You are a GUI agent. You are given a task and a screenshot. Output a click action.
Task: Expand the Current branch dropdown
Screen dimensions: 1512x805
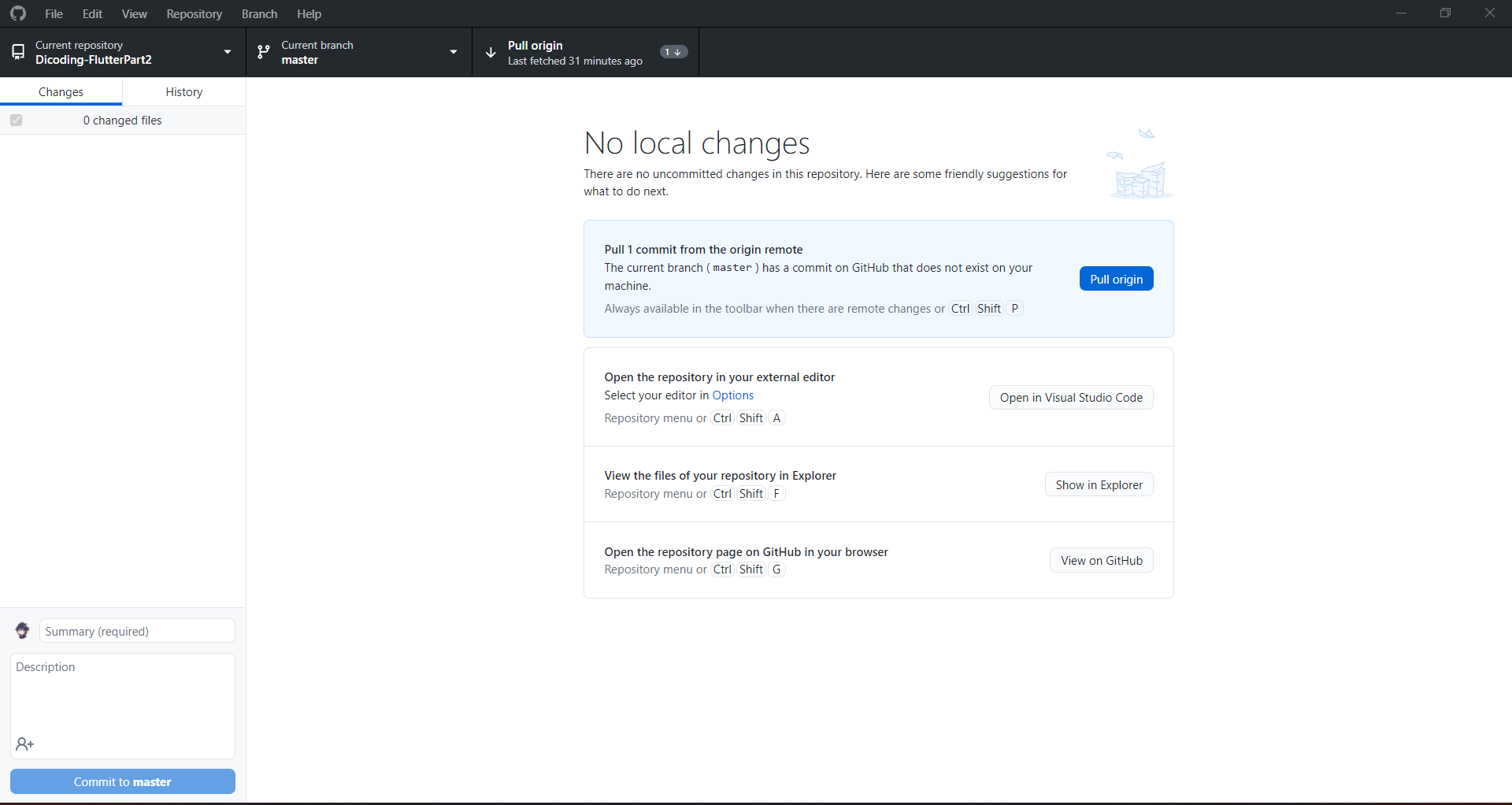coord(454,51)
